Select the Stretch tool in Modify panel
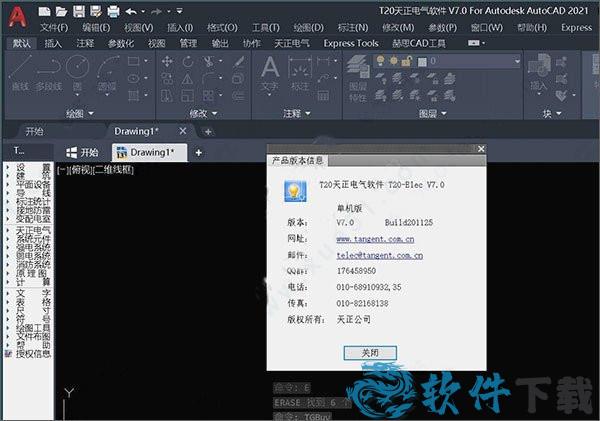600x421 pixels. click(167, 95)
